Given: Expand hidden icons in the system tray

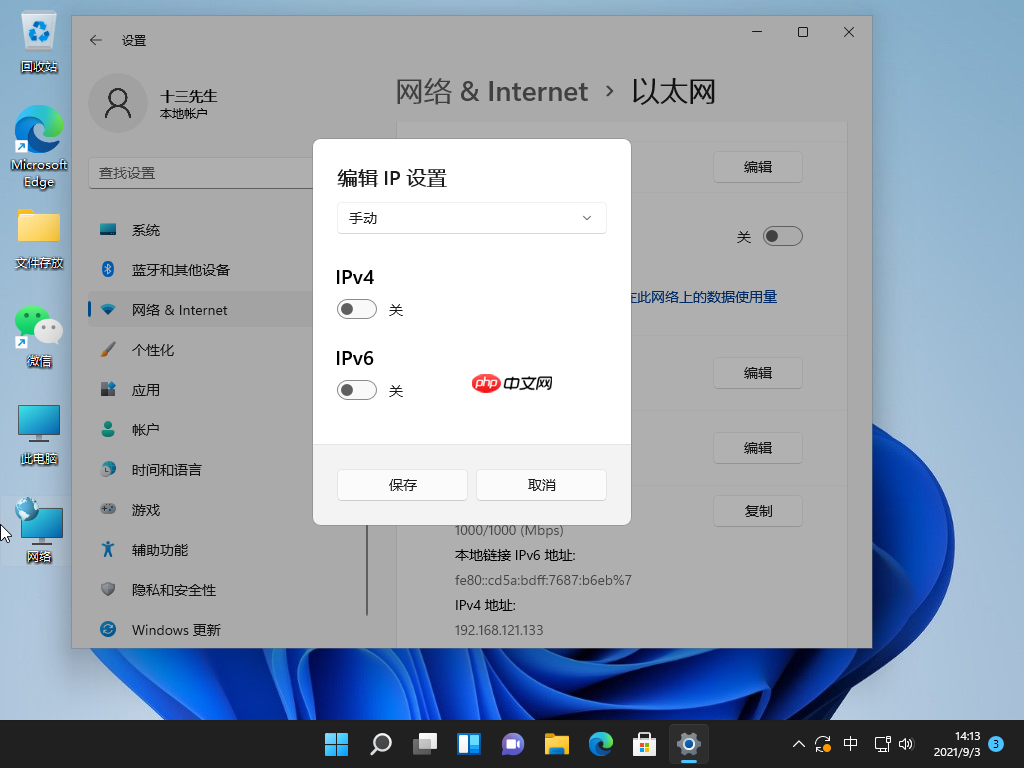Looking at the screenshot, I should click(x=797, y=744).
